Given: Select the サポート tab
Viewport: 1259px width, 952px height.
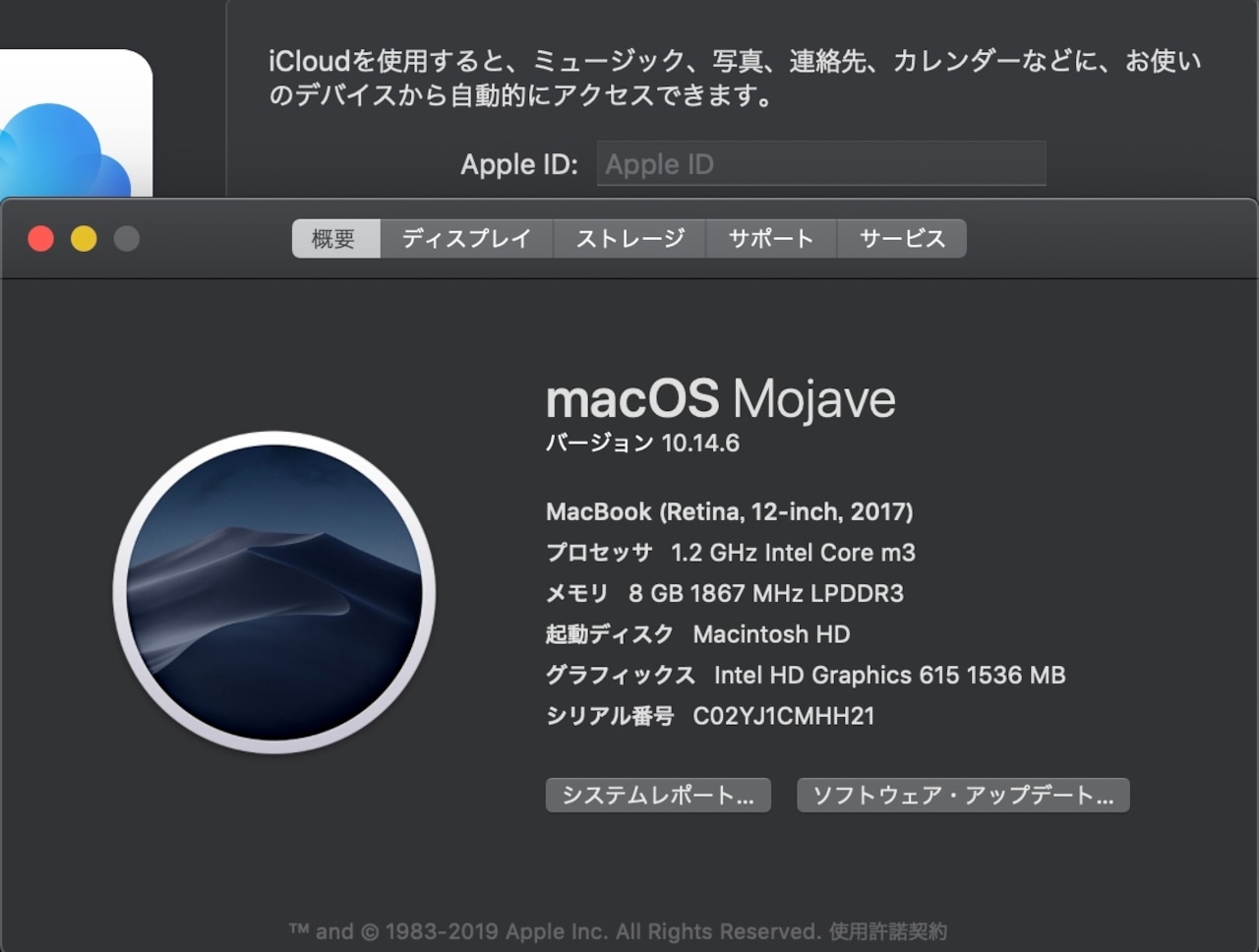Looking at the screenshot, I should [x=771, y=239].
